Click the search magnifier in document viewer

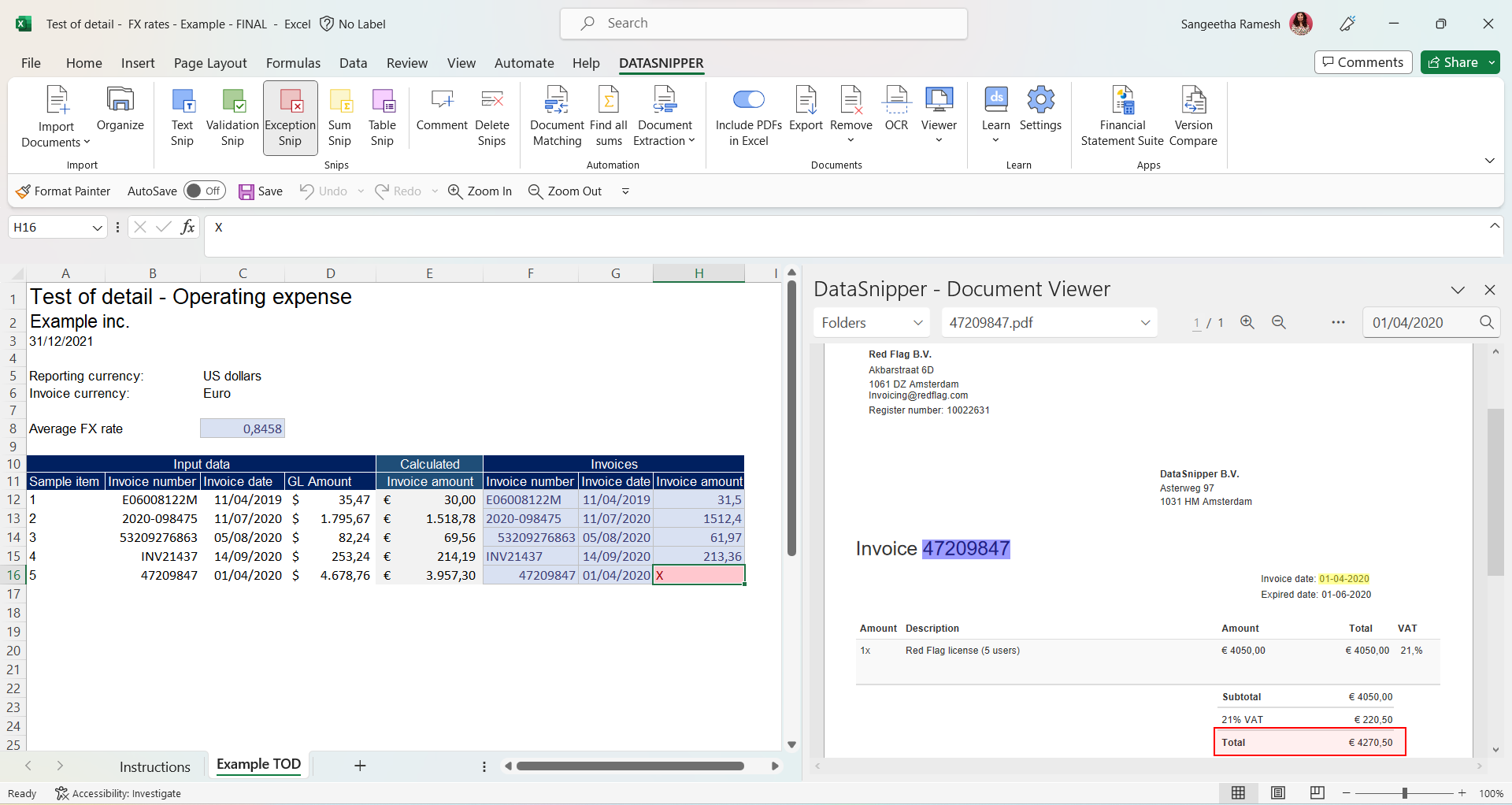(1486, 322)
